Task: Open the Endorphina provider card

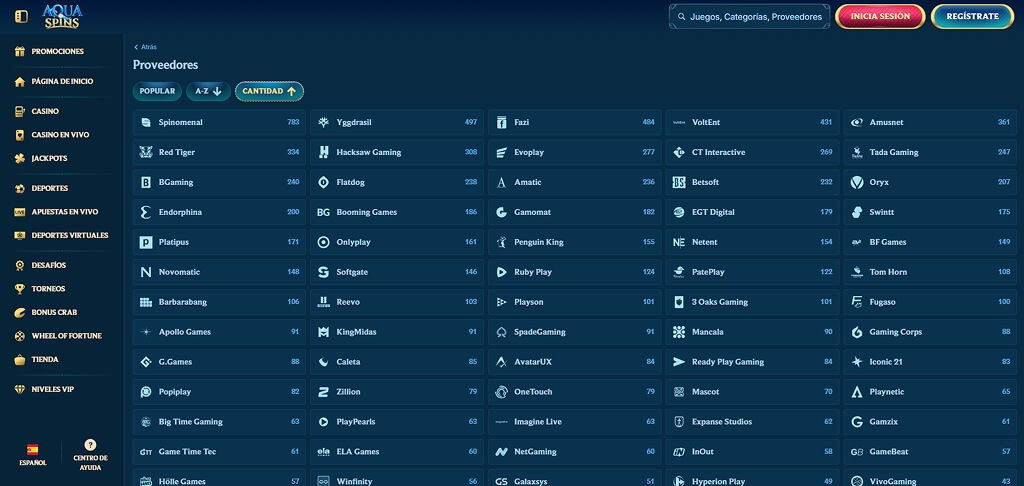Action: click(219, 213)
